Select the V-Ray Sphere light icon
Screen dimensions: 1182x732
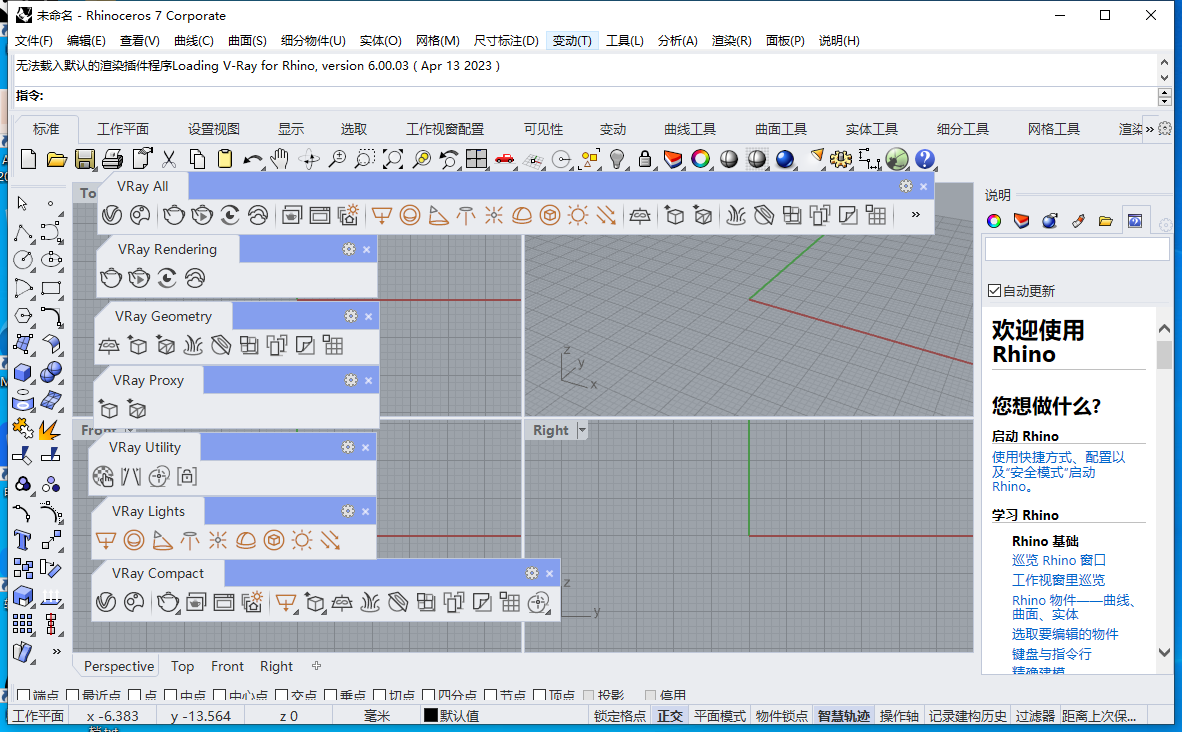pos(133,540)
